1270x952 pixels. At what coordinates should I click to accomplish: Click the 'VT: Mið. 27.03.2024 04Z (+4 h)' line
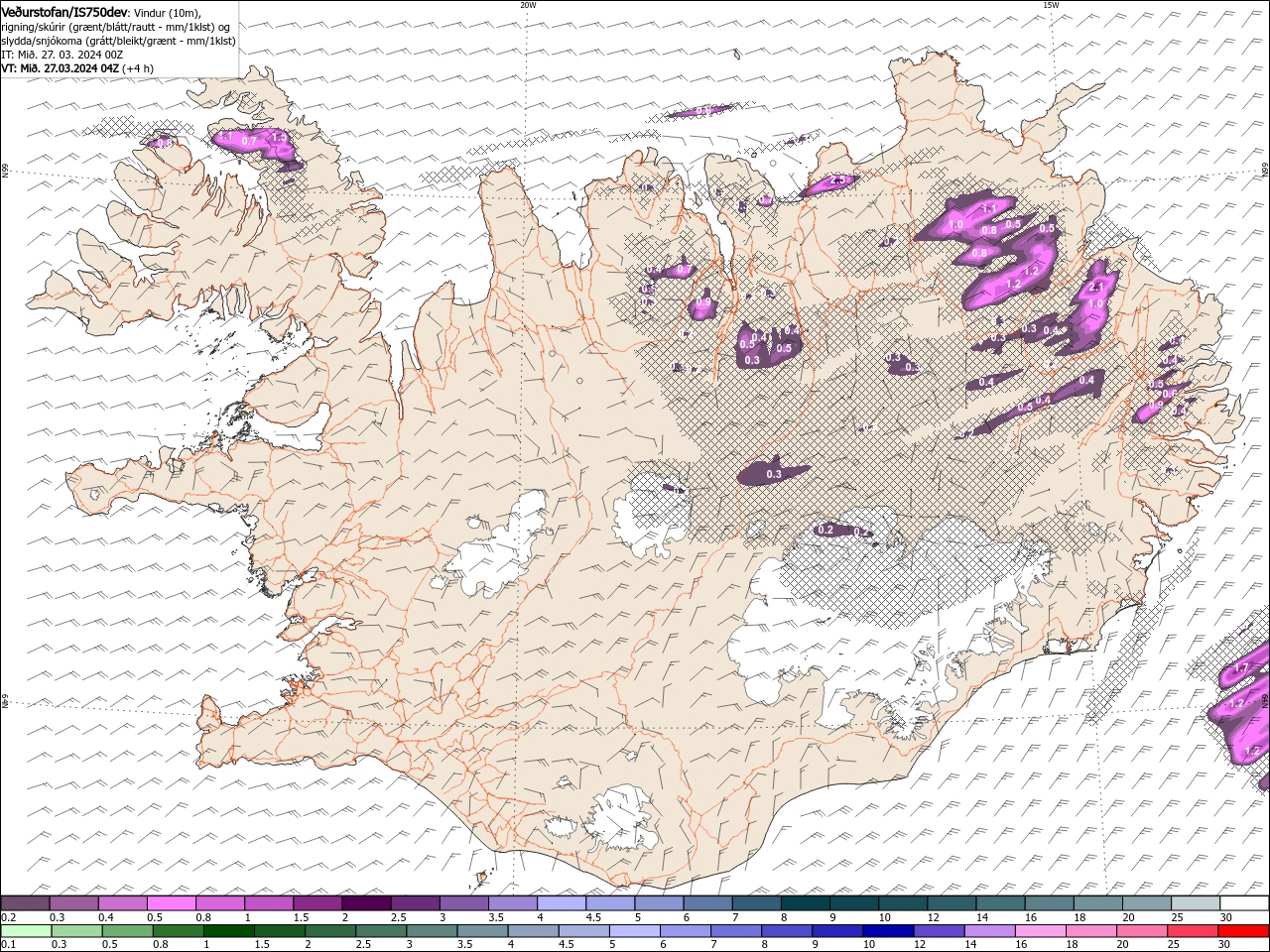point(77,68)
